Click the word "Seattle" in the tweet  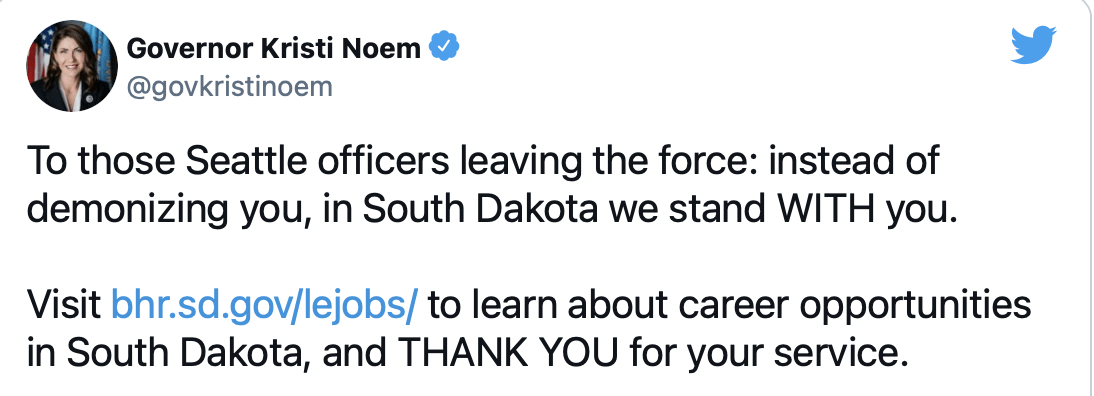pyautogui.click(x=246, y=162)
